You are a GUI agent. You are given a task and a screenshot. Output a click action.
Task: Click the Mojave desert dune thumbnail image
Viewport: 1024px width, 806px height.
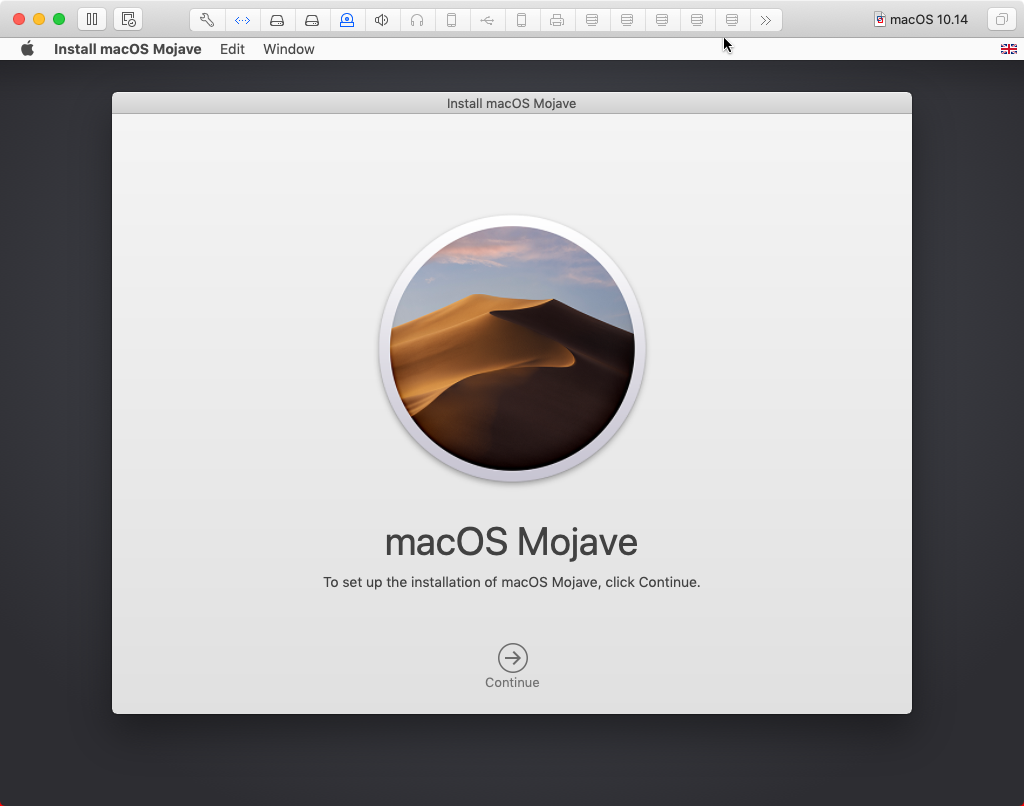[x=511, y=348]
